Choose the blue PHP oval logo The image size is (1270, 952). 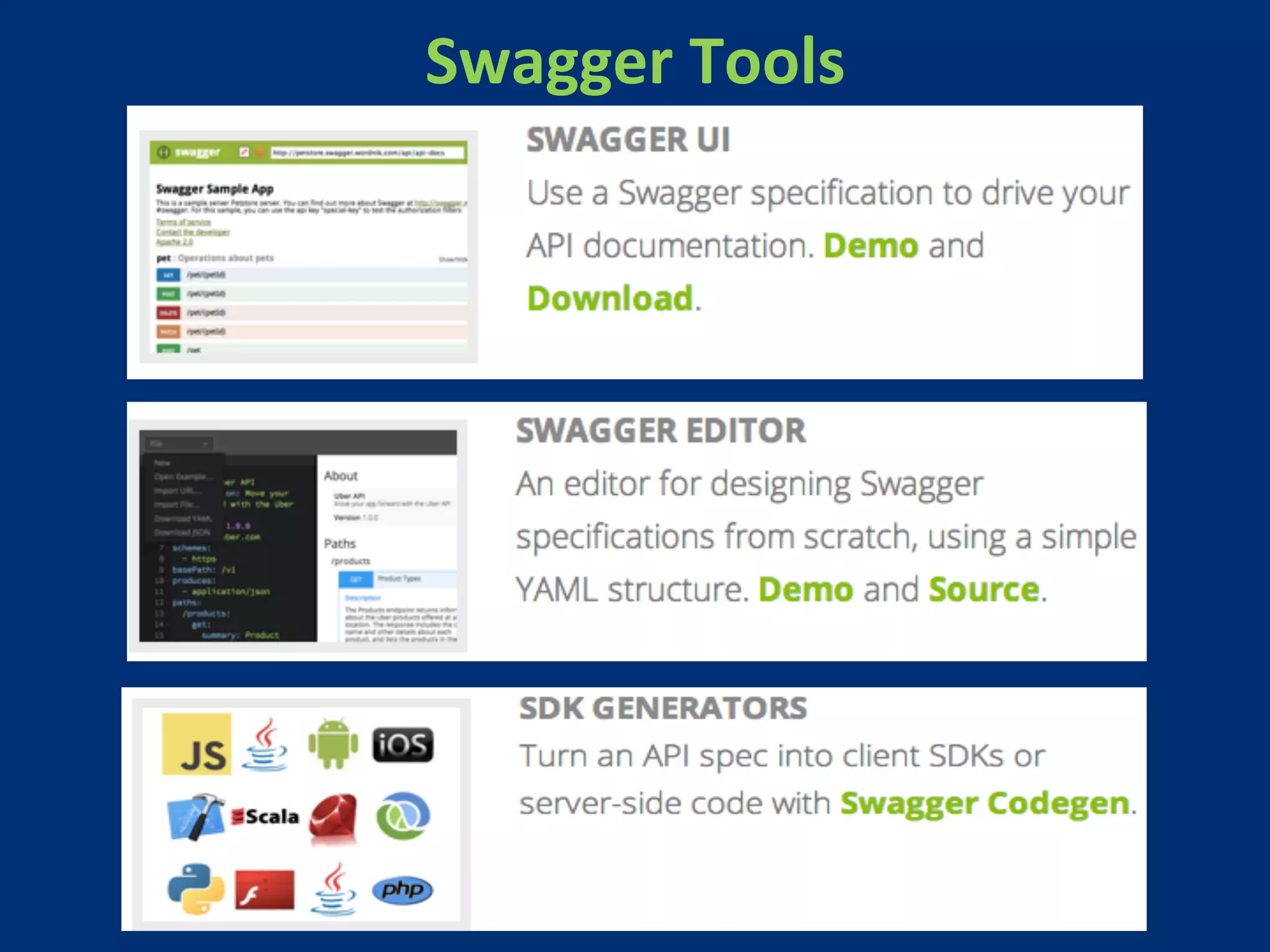pos(402,890)
